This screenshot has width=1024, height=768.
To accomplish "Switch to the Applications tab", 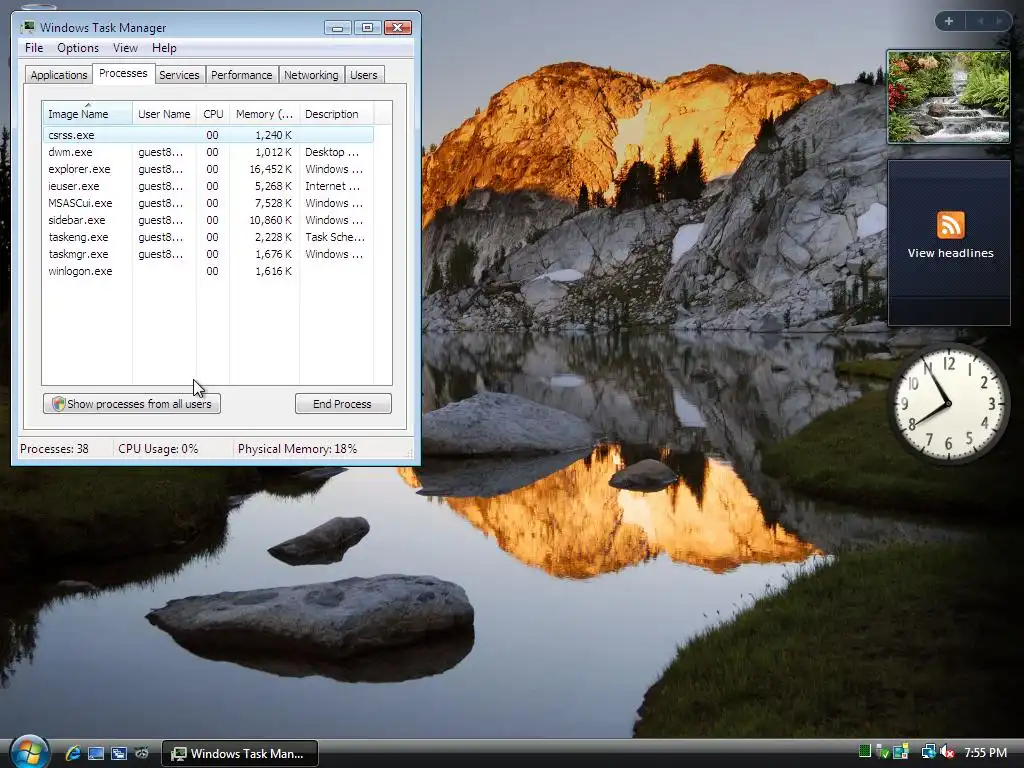I will tap(59, 75).
